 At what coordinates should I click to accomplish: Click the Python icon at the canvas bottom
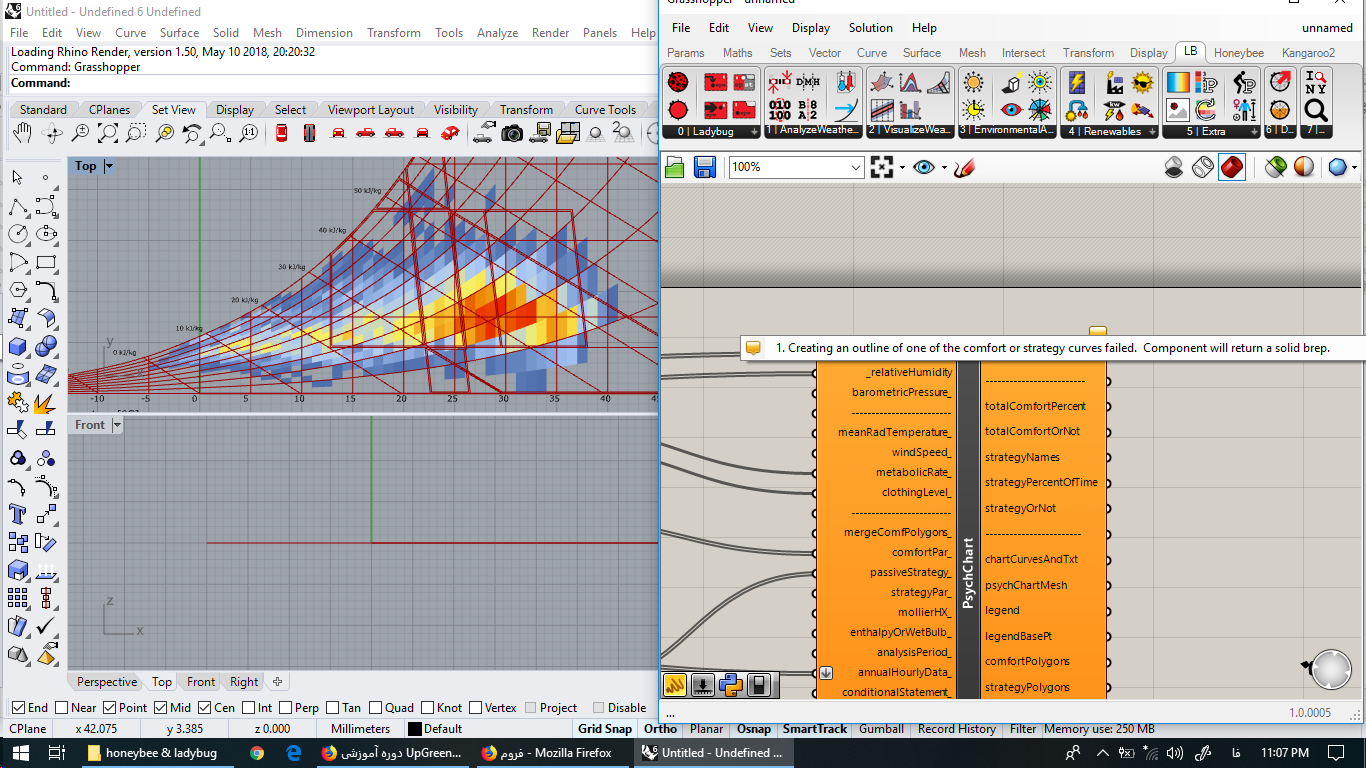731,685
